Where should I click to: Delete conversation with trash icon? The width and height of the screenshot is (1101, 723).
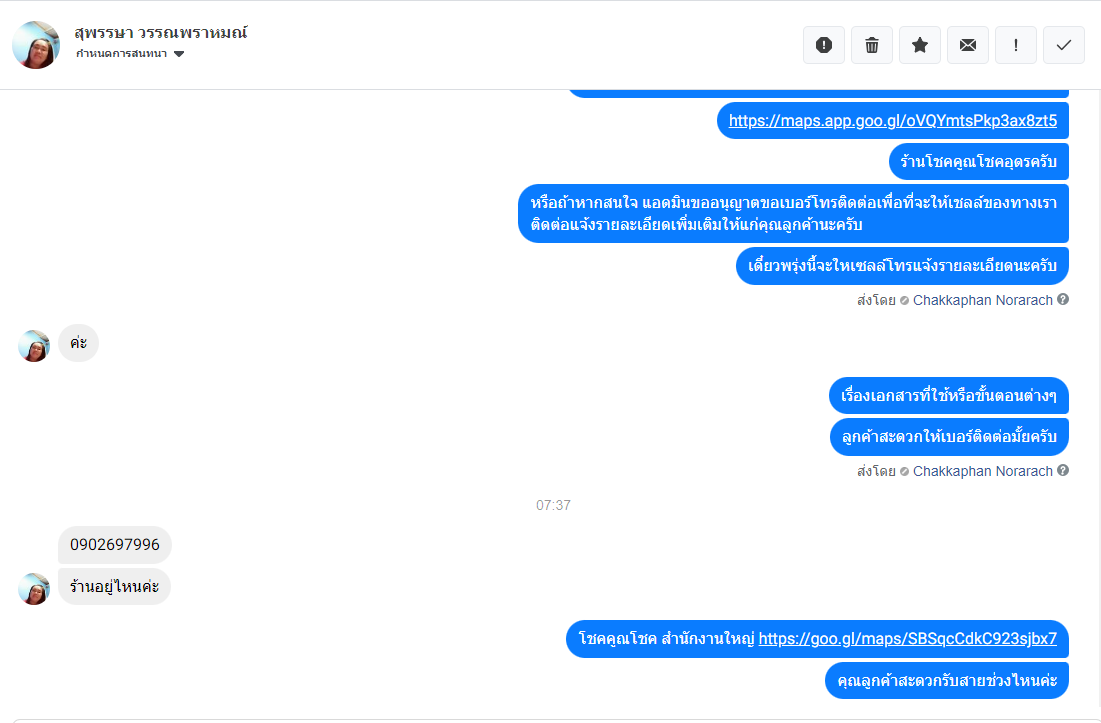coord(871,45)
